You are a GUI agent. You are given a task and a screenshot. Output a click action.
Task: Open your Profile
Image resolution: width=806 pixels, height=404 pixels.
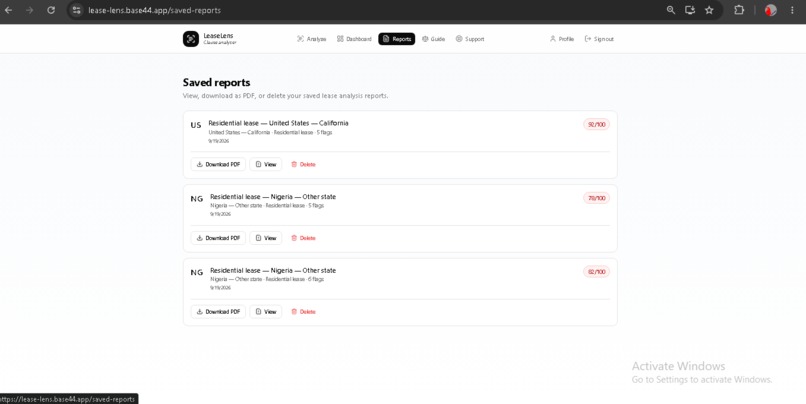coord(561,39)
